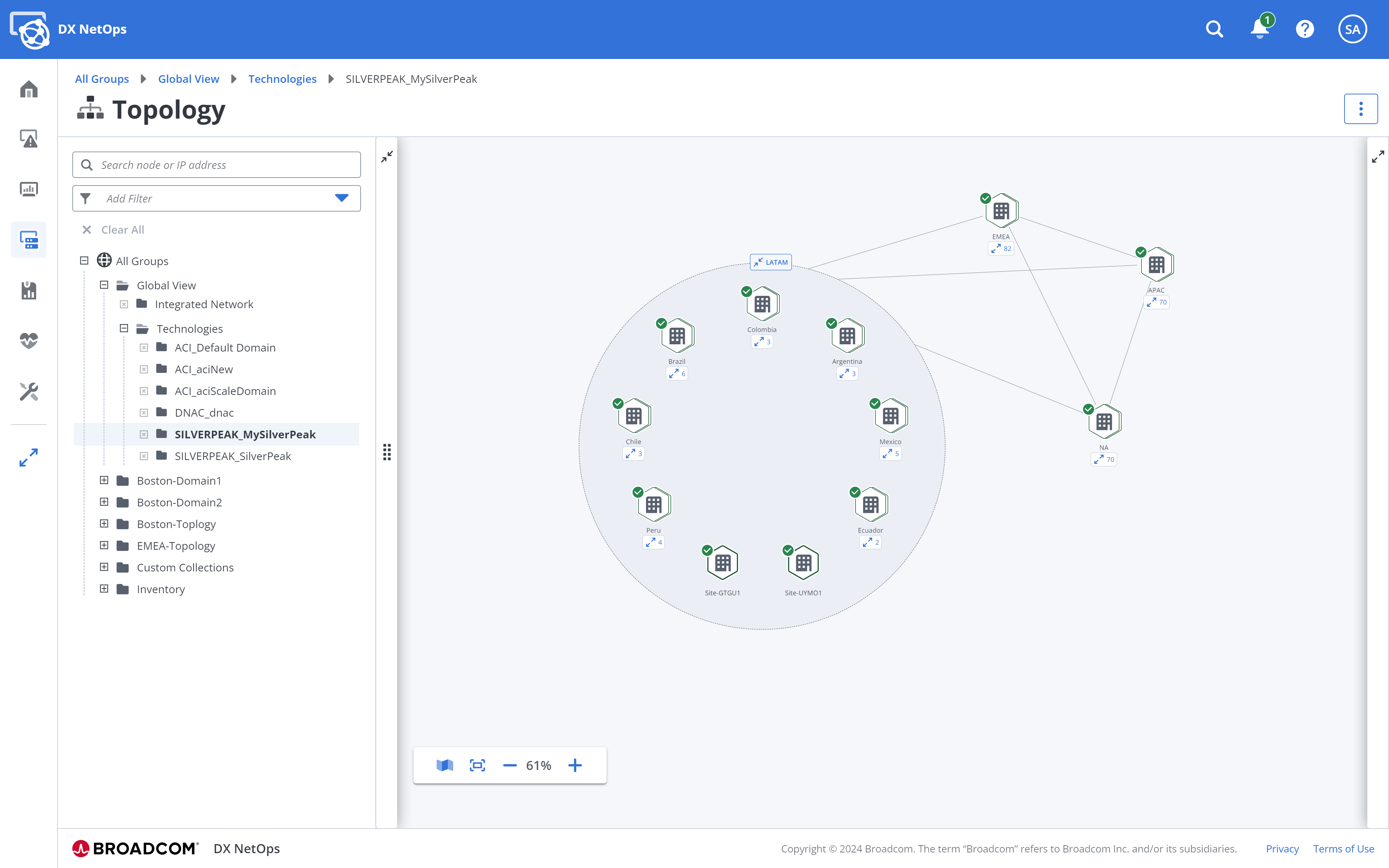Select ACI_Default Domain in tree

(x=225, y=347)
